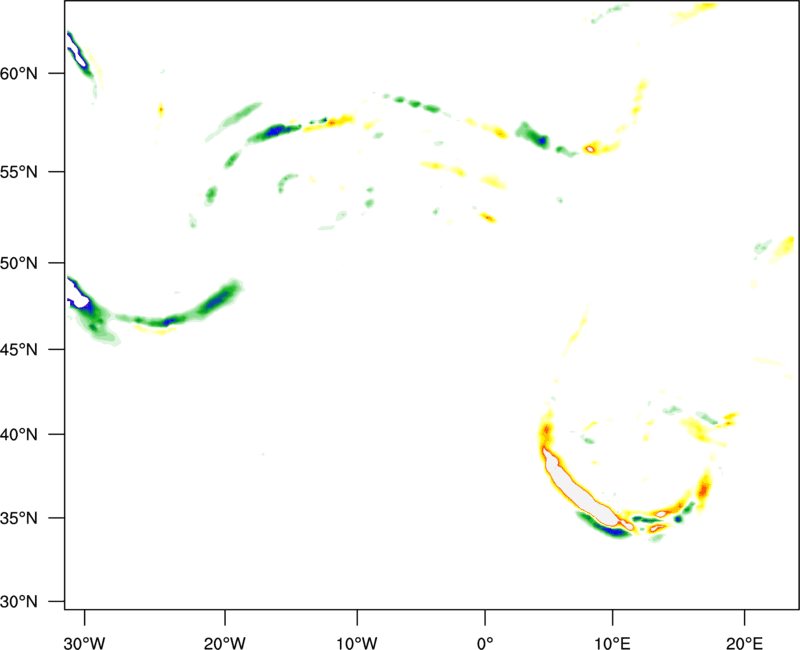
Task: Click the 10°E longitude label
Action: 612,643
